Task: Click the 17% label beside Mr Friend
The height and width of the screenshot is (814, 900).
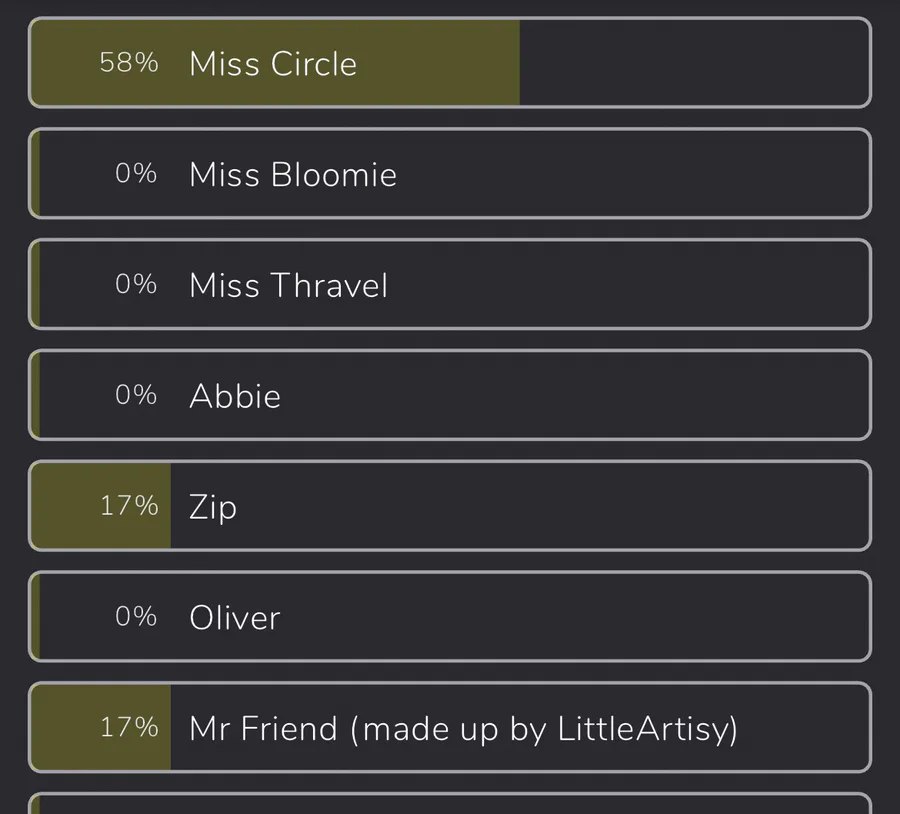Action: (129, 727)
